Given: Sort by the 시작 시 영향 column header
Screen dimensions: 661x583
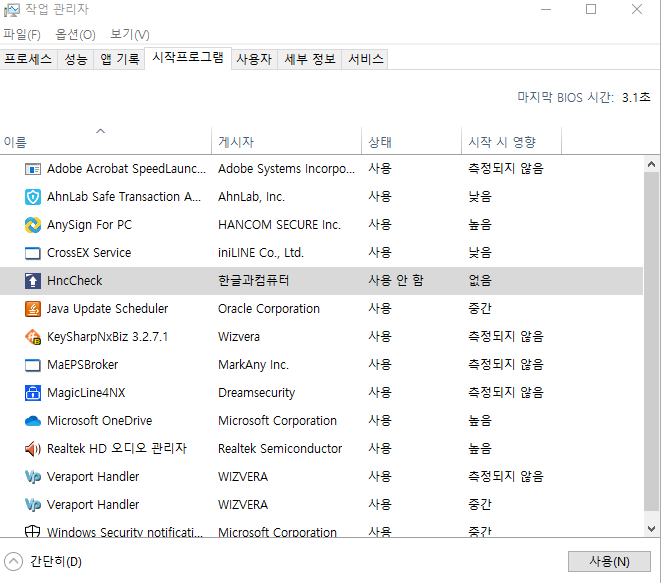Looking at the screenshot, I should 511,141.
